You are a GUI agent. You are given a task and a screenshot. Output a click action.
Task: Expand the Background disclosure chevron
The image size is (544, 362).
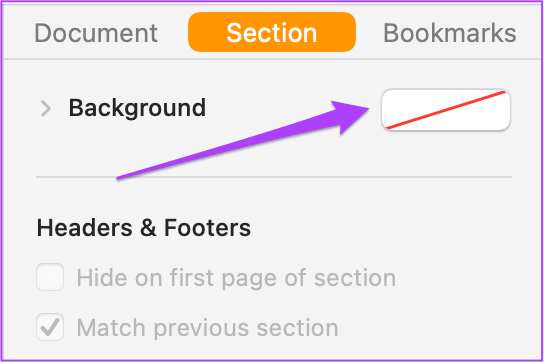point(45,108)
